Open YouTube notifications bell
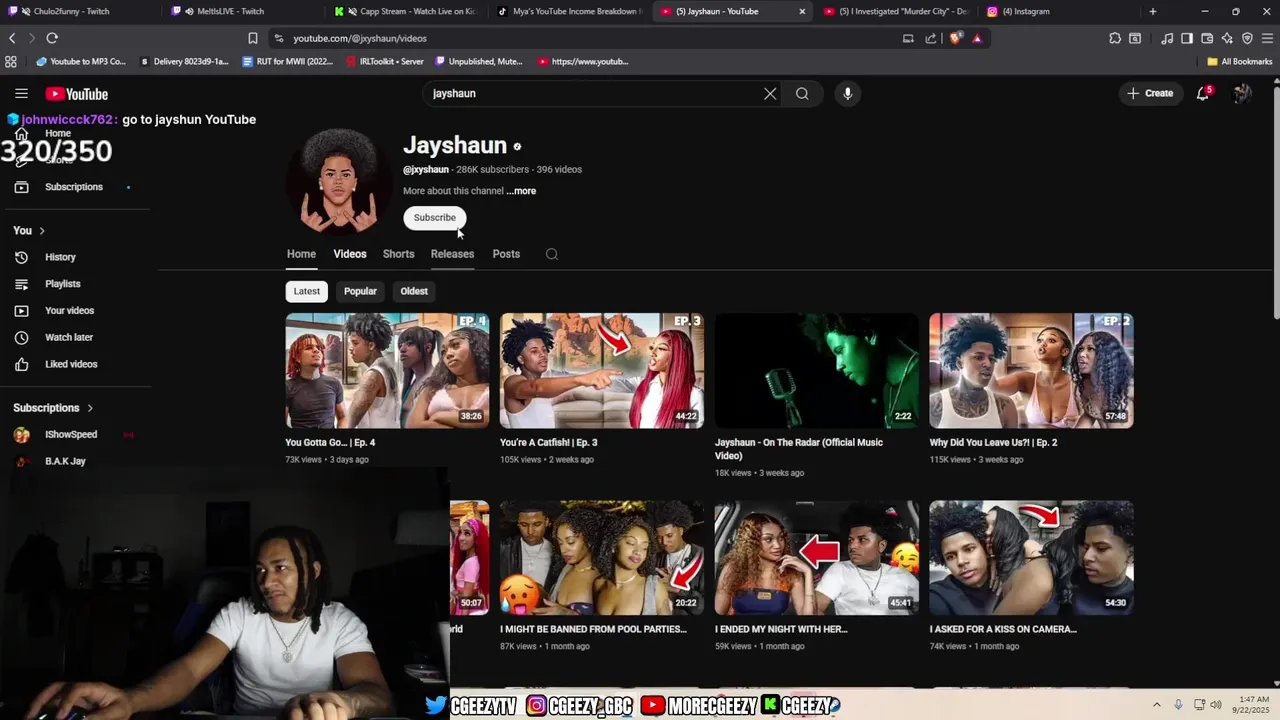The width and height of the screenshot is (1280, 720). tap(1203, 93)
